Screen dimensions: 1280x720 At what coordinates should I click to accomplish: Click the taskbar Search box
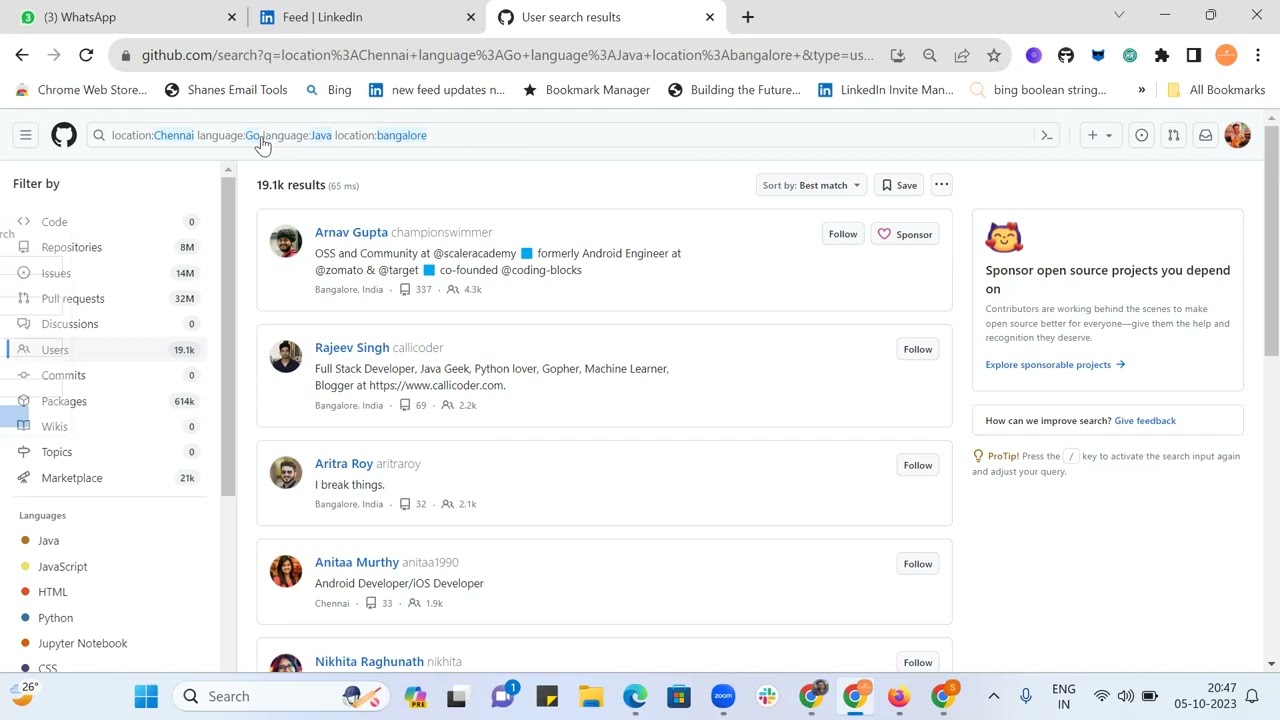pyautogui.click(x=280, y=697)
